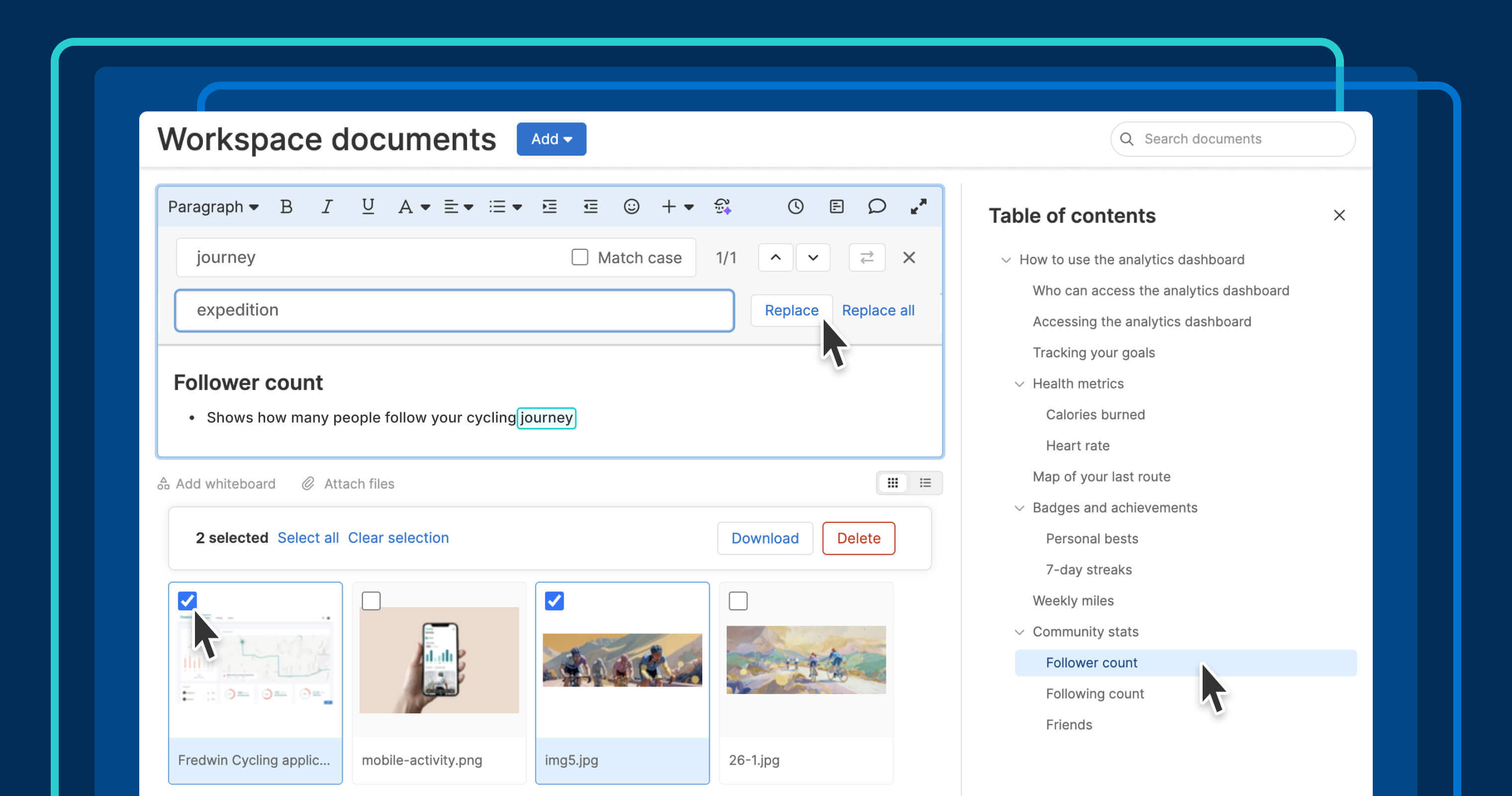Collapse the Badges and achievements section

click(1019, 508)
